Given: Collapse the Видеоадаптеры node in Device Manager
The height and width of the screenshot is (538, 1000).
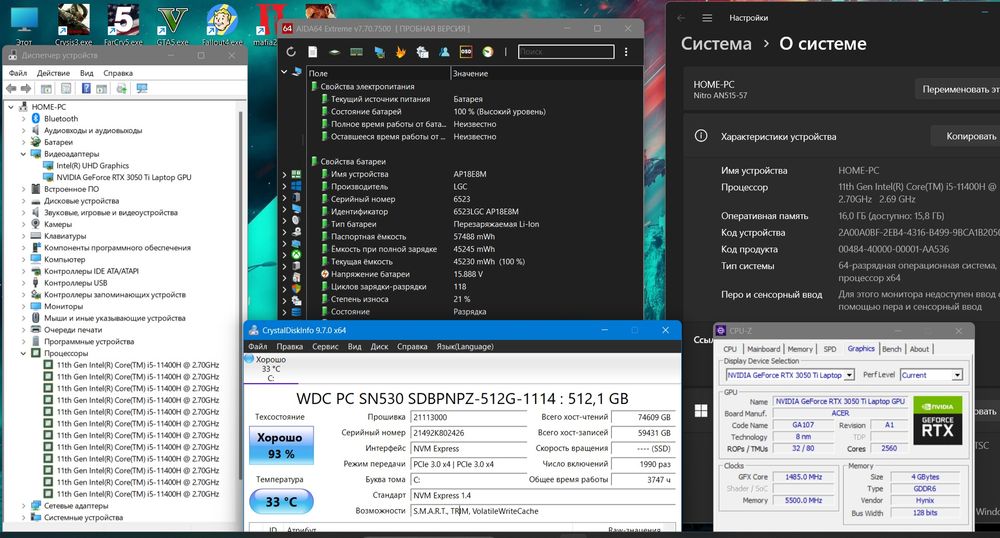Looking at the screenshot, I should tap(24, 154).
